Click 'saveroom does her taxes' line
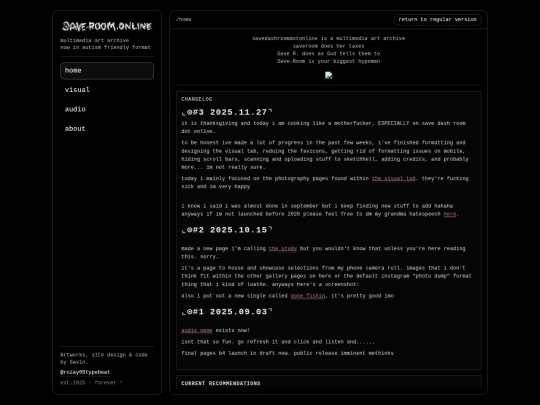The height and width of the screenshot is (405, 540). (329, 46)
